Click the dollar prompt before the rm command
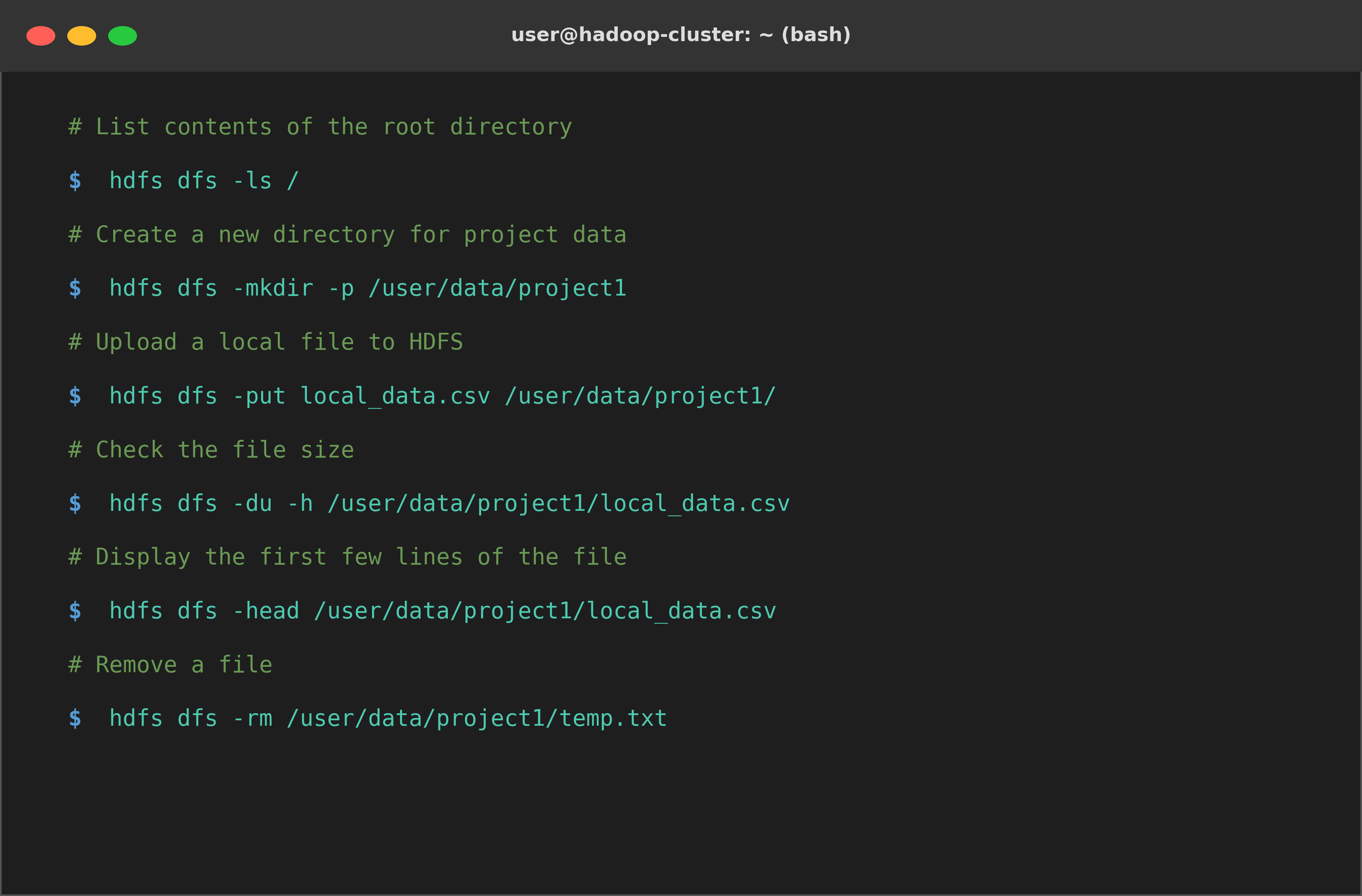1362x896 pixels. 75,719
